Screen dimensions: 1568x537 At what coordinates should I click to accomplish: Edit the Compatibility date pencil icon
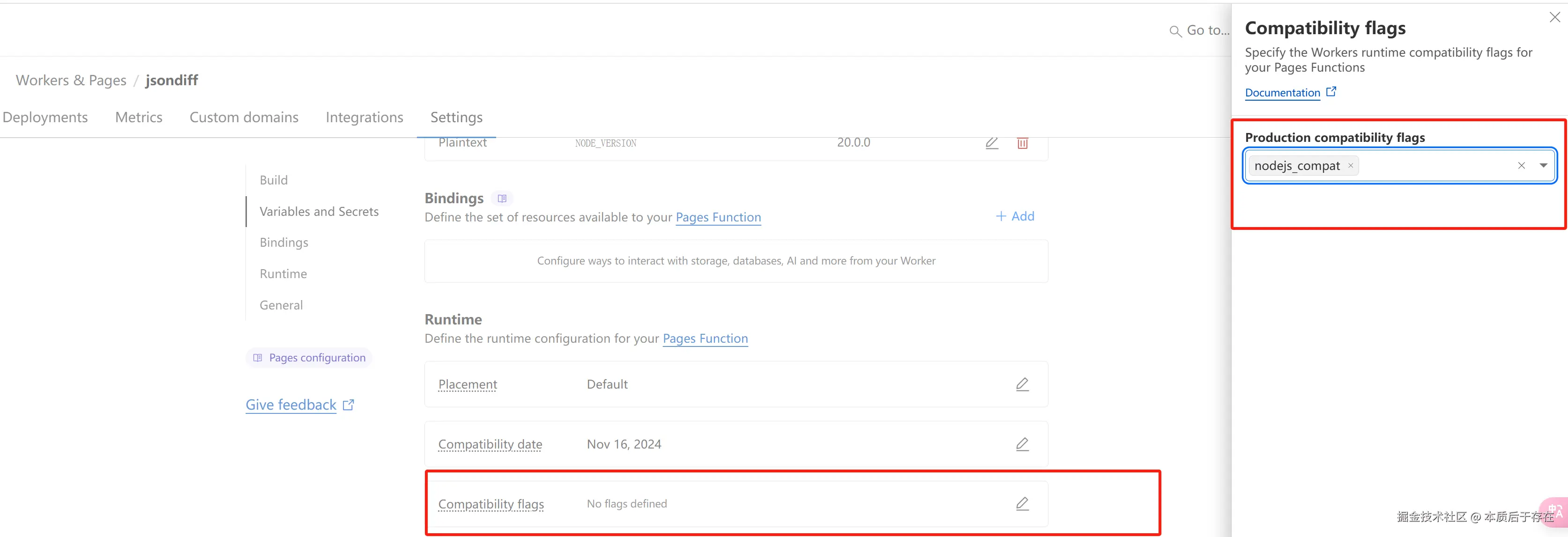(x=1022, y=444)
